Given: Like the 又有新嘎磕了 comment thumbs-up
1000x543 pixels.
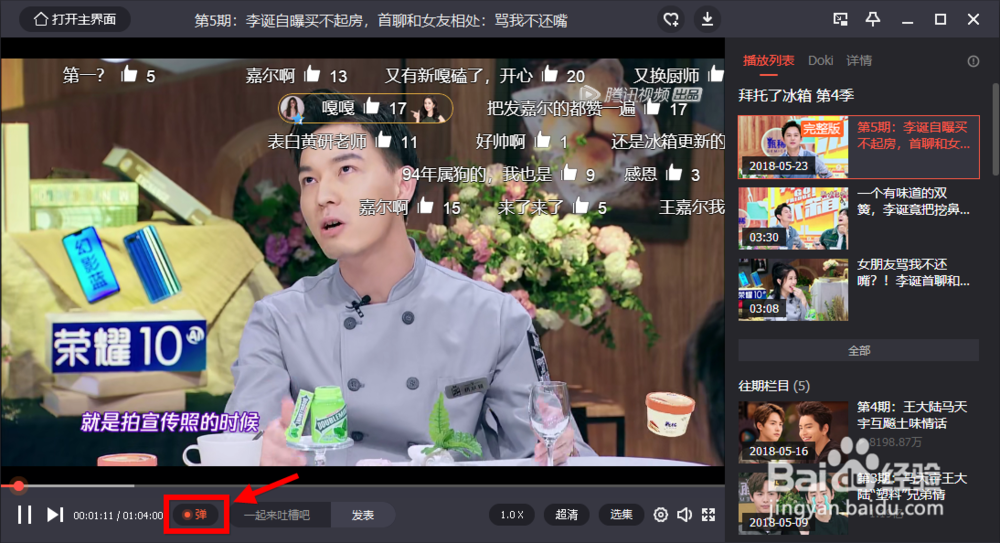Looking at the screenshot, I should click(x=550, y=74).
